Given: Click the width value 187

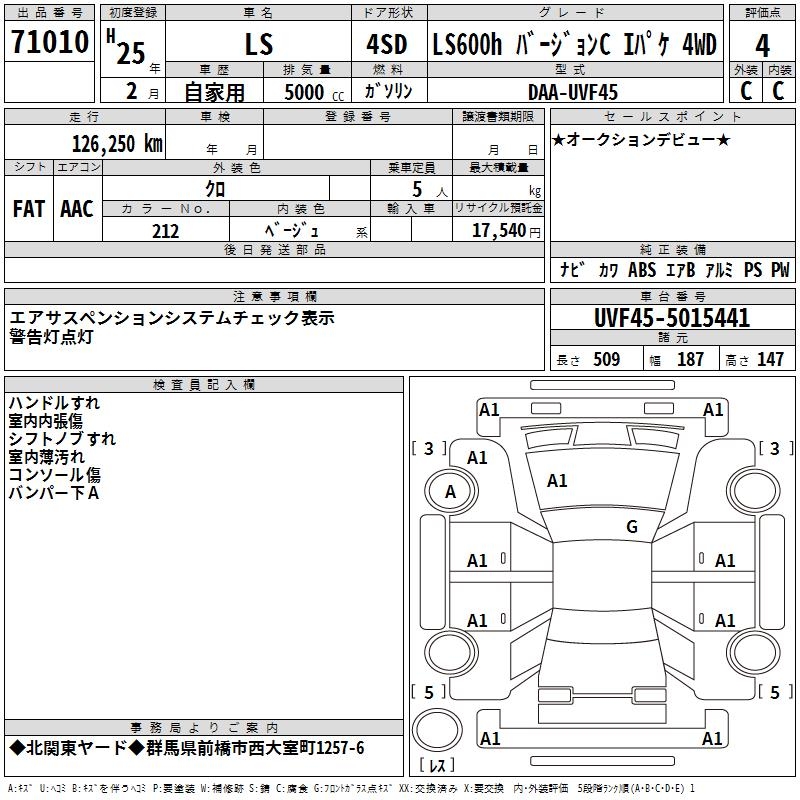Looking at the screenshot, I should point(690,359).
